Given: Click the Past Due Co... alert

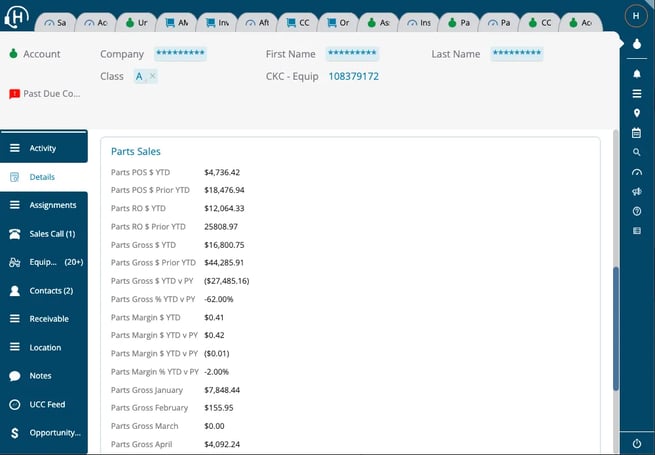Looking at the screenshot, I should point(44,94).
